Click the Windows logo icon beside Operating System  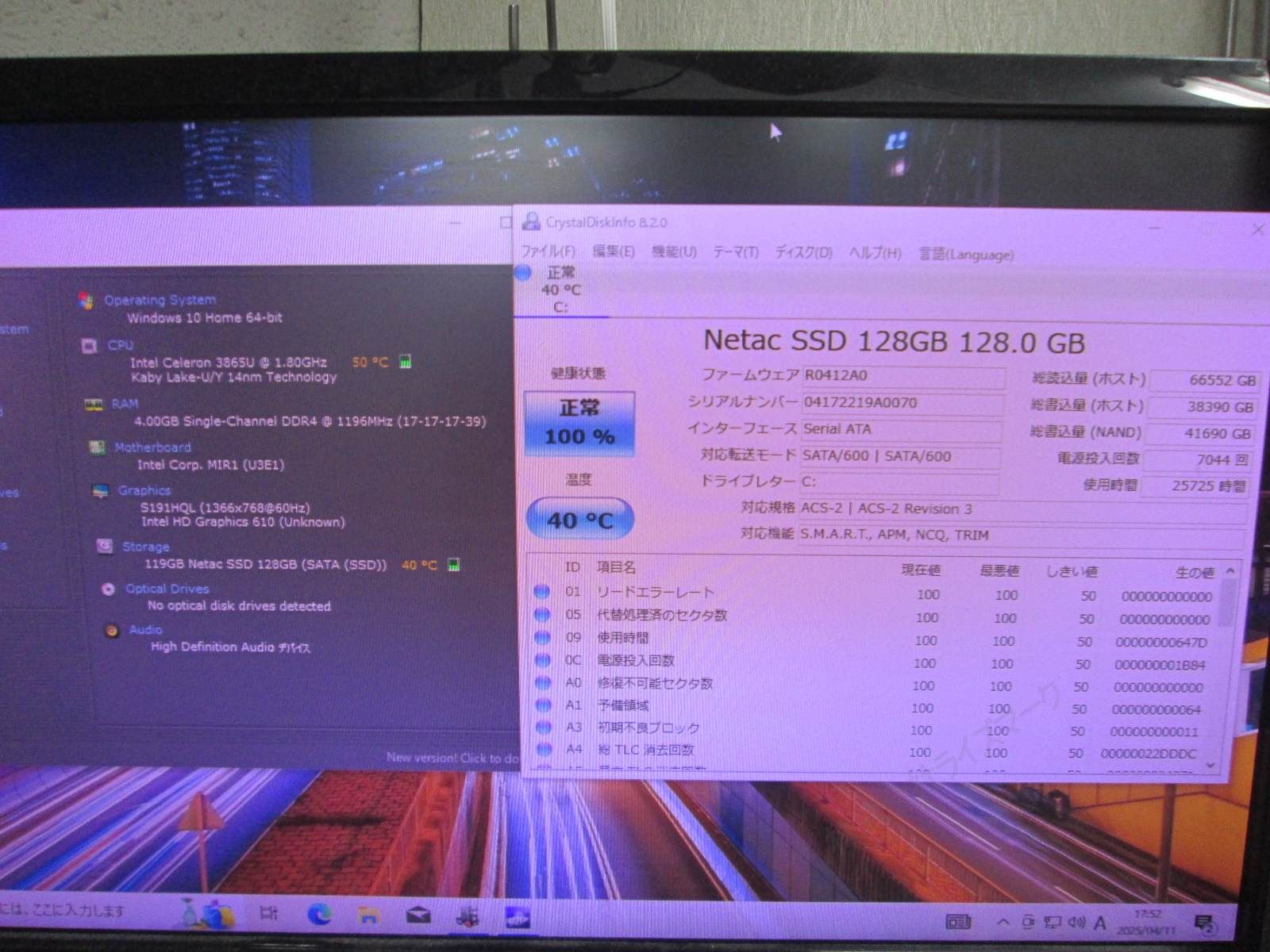pos(86,300)
